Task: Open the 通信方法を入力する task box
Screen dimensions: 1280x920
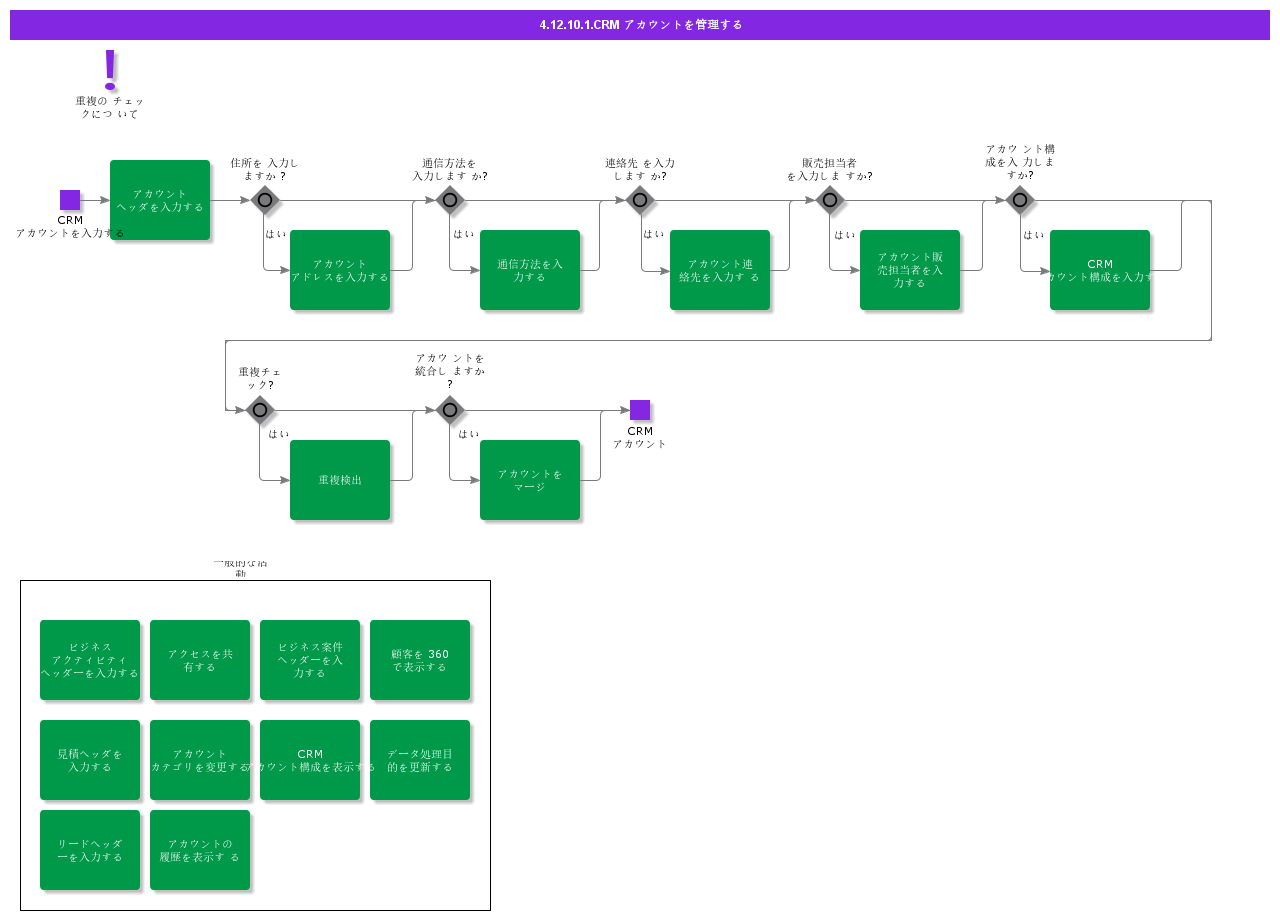Action: (x=530, y=270)
